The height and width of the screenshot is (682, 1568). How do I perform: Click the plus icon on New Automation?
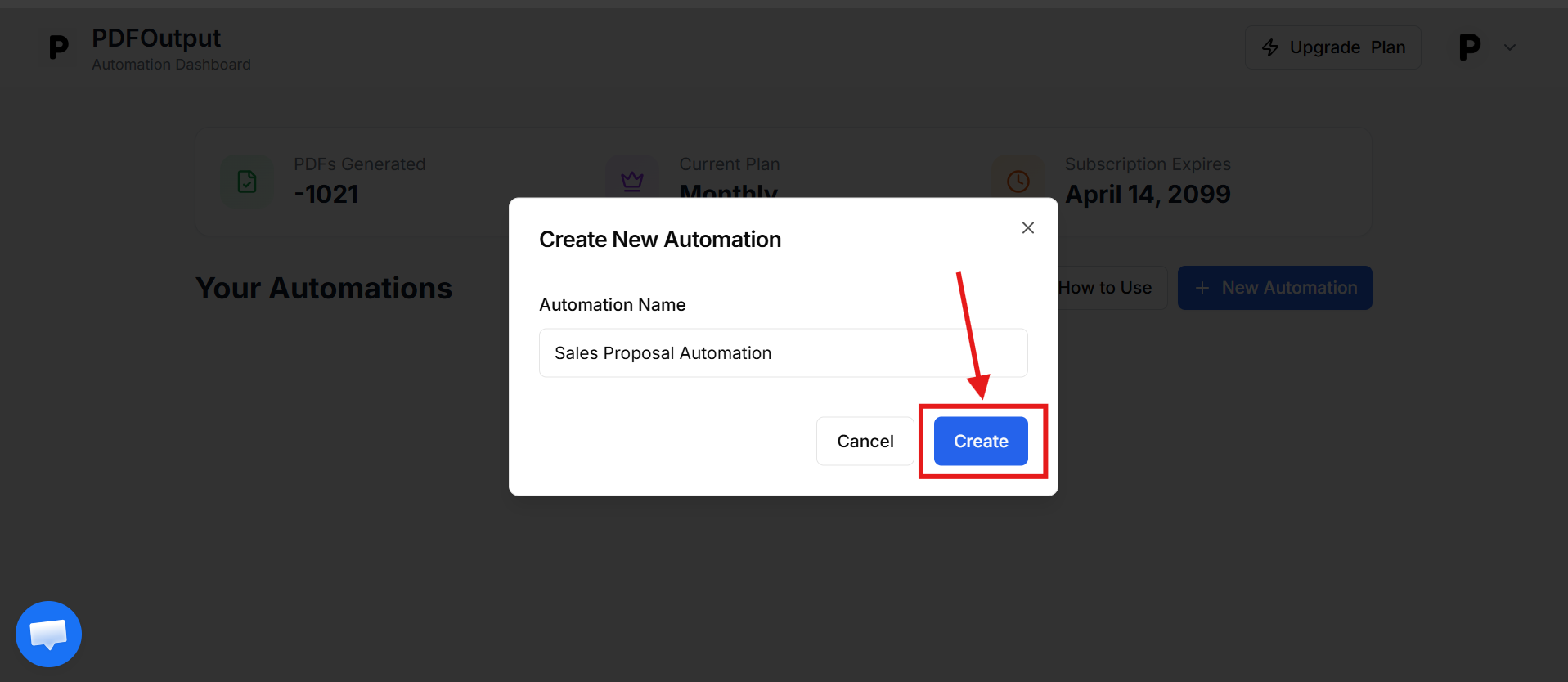coord(1202,288)
